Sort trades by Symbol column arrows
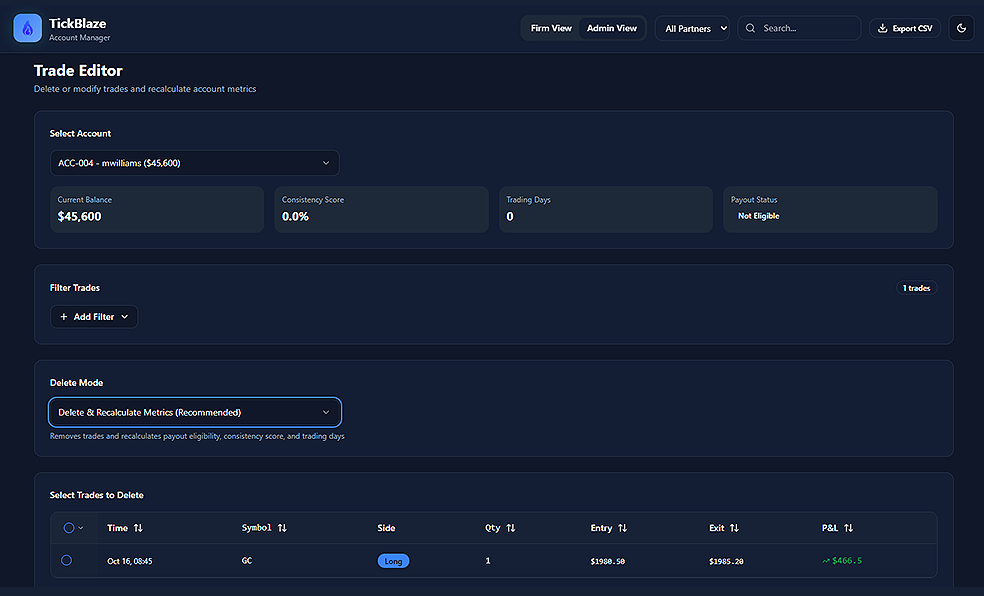 pyautogui.click(x=282, y=528)
